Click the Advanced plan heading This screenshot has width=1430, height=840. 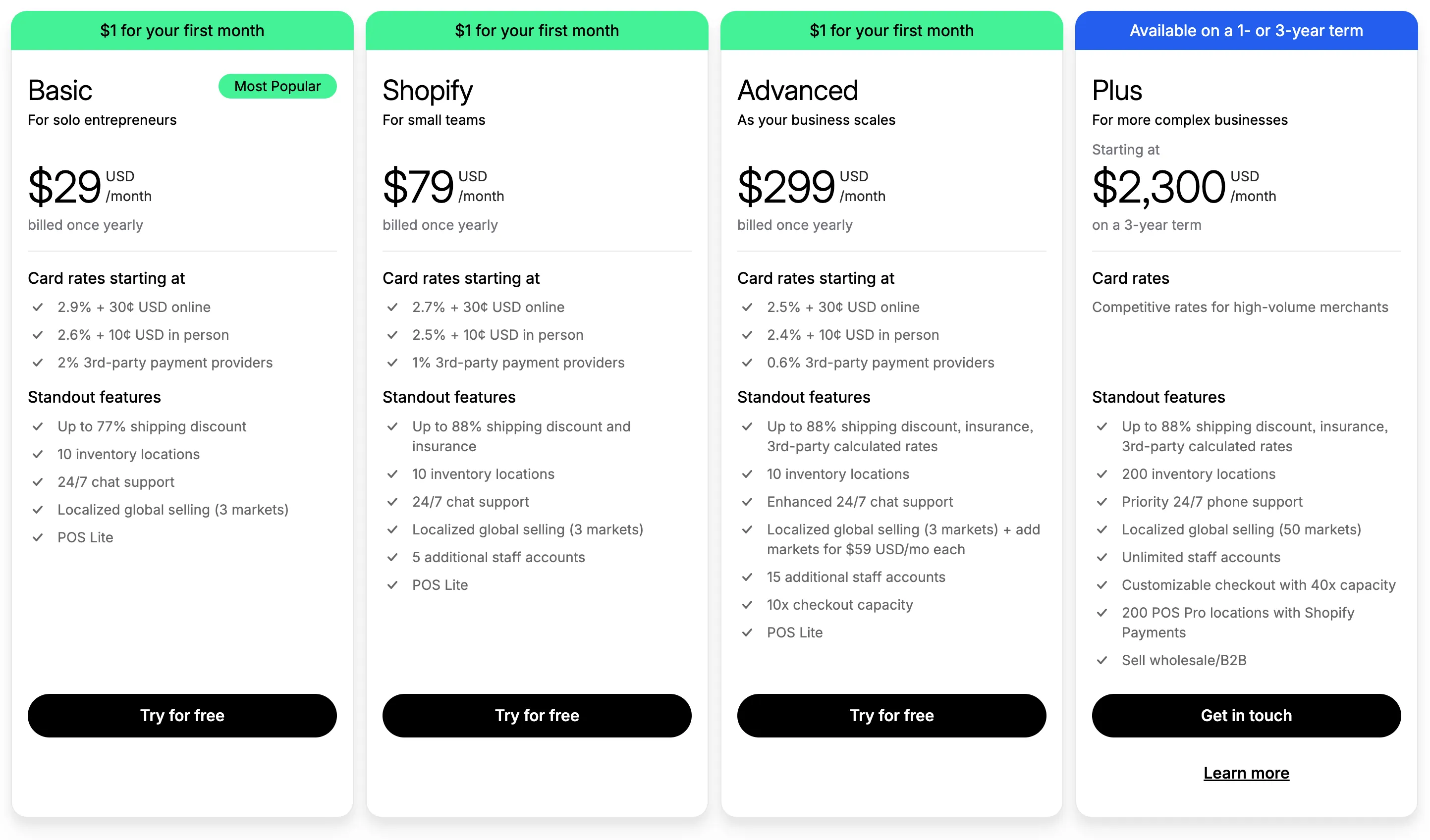tap(797, 90)
